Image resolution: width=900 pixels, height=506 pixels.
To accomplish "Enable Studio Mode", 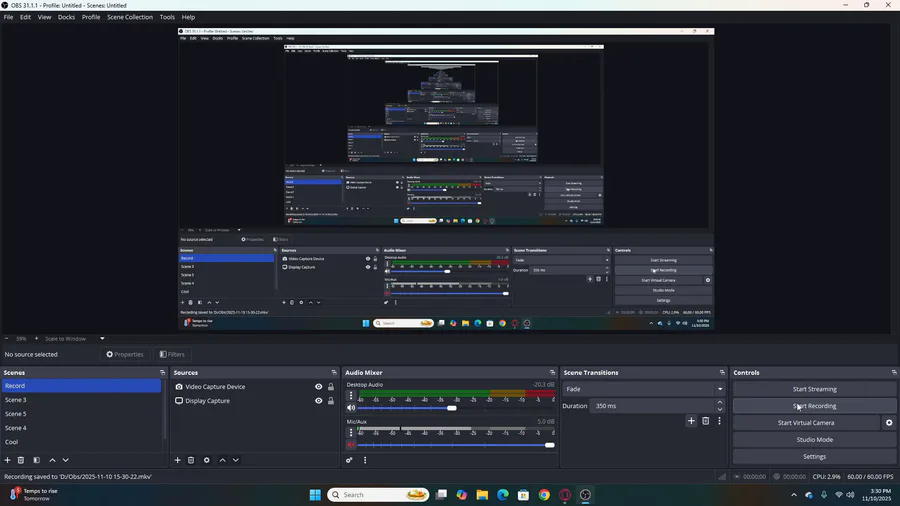I will pyautogui.click(x=814, y=440).
